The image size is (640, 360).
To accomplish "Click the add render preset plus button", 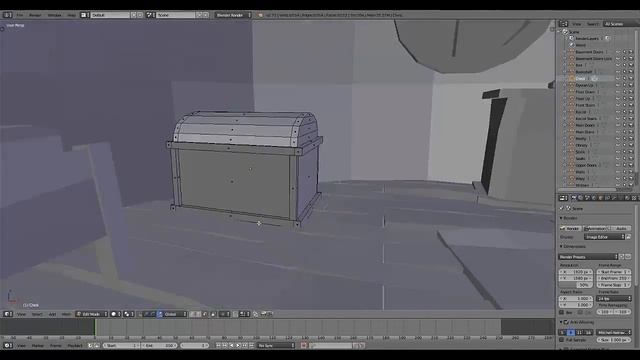I will pyautogui.click(x=622, y=257).
